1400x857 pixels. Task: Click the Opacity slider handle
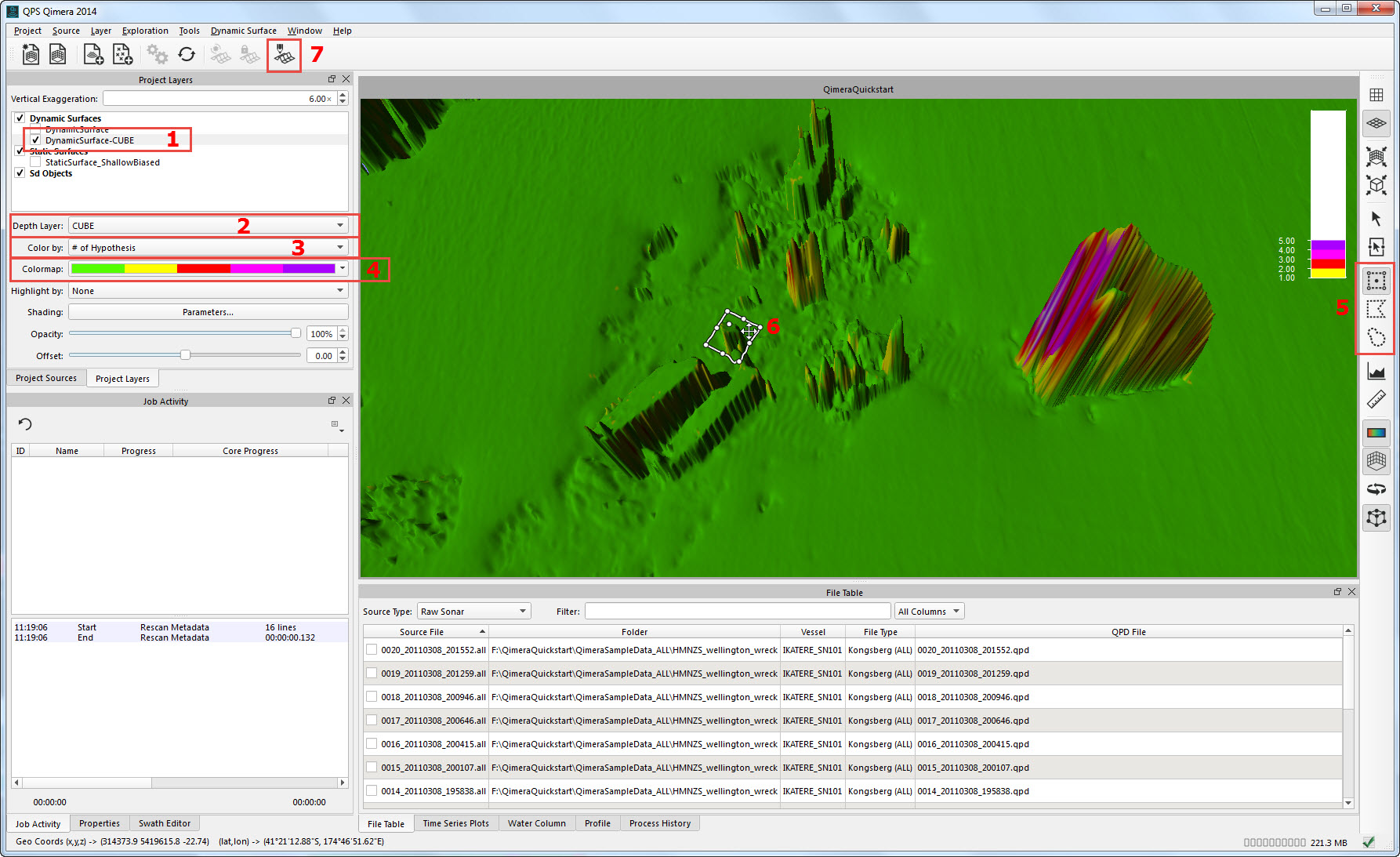coord(296,333)
